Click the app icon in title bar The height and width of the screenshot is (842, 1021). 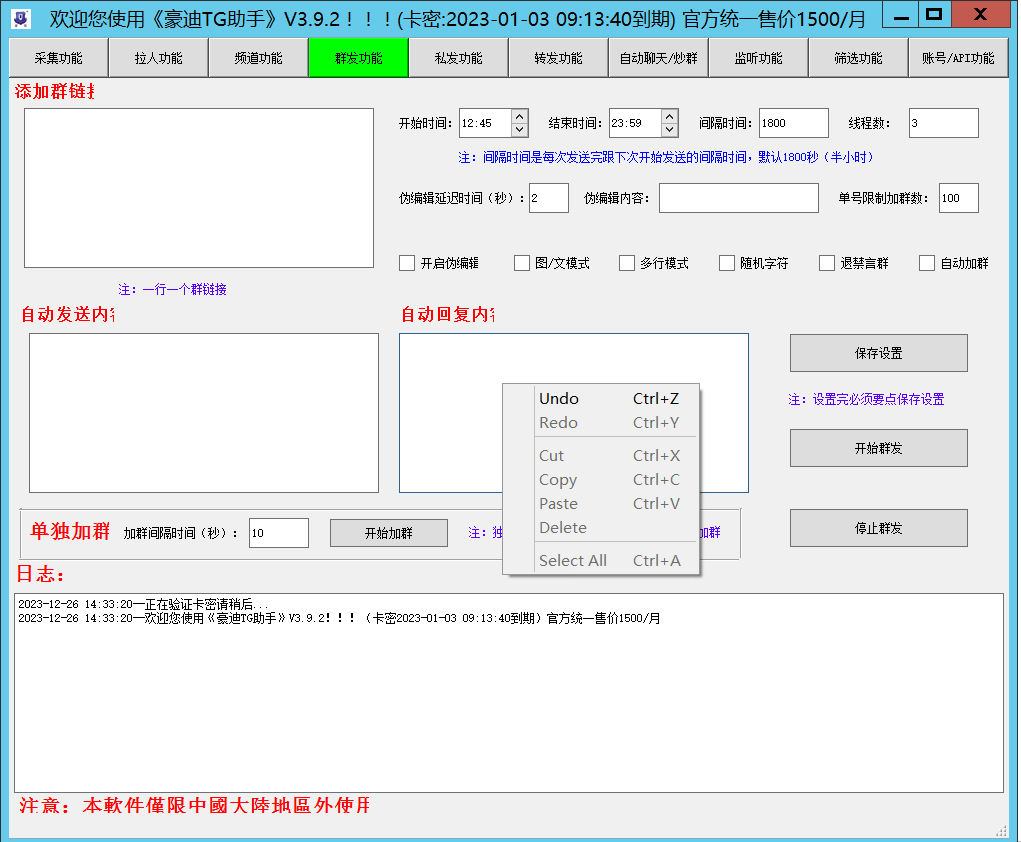point(20,18)
